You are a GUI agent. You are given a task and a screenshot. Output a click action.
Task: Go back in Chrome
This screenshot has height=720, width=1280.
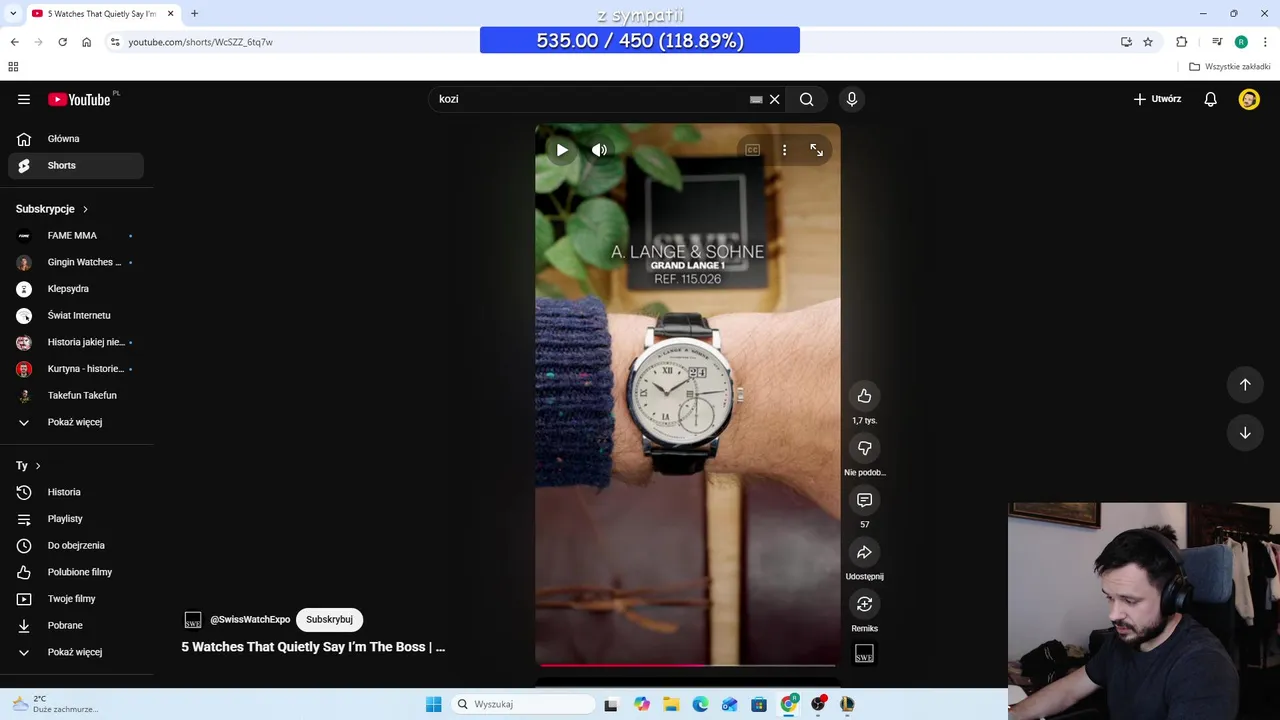(x=14, y=42)
